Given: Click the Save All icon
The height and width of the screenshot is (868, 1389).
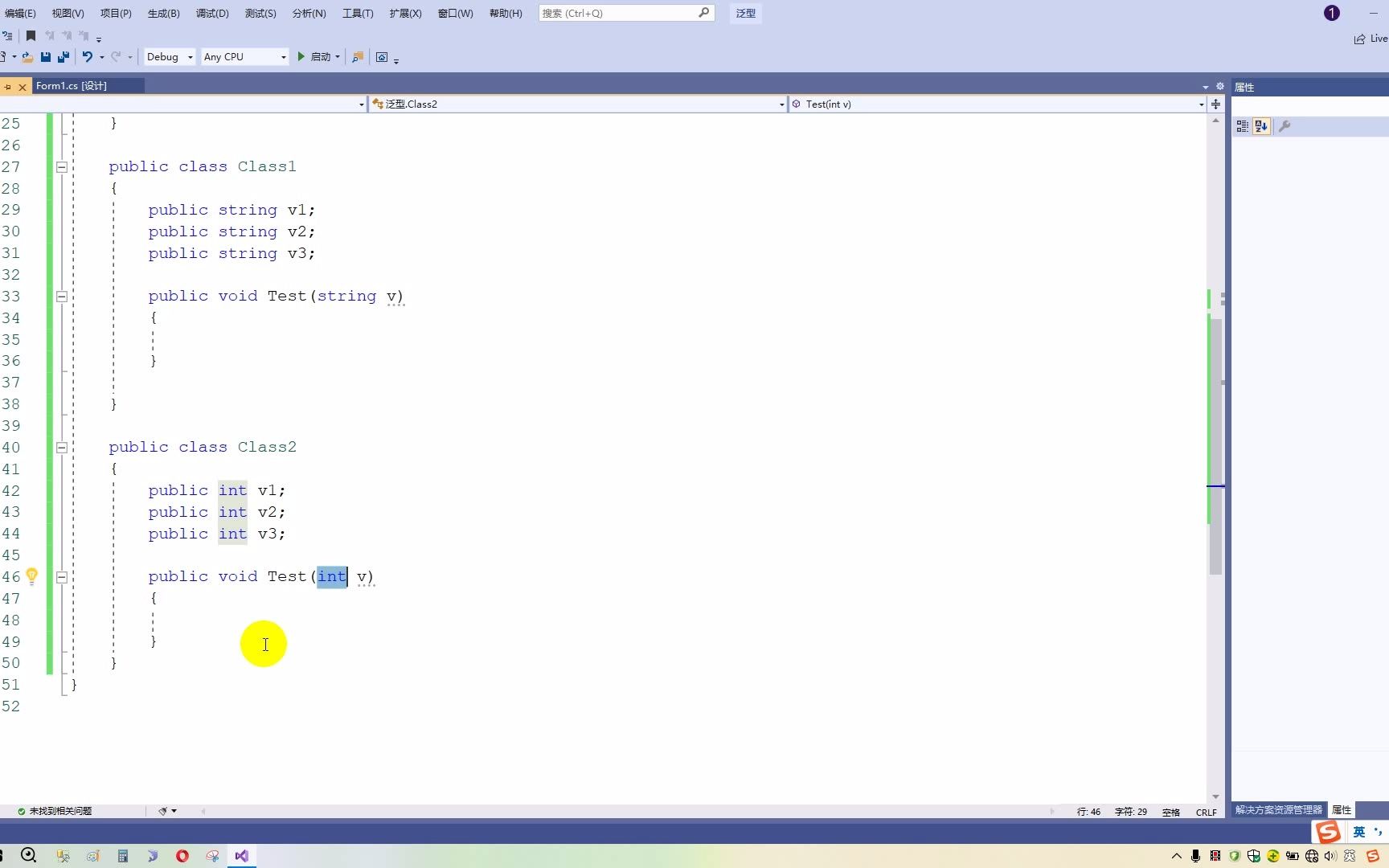Looking at the screenshot, I should click(64, 57).
